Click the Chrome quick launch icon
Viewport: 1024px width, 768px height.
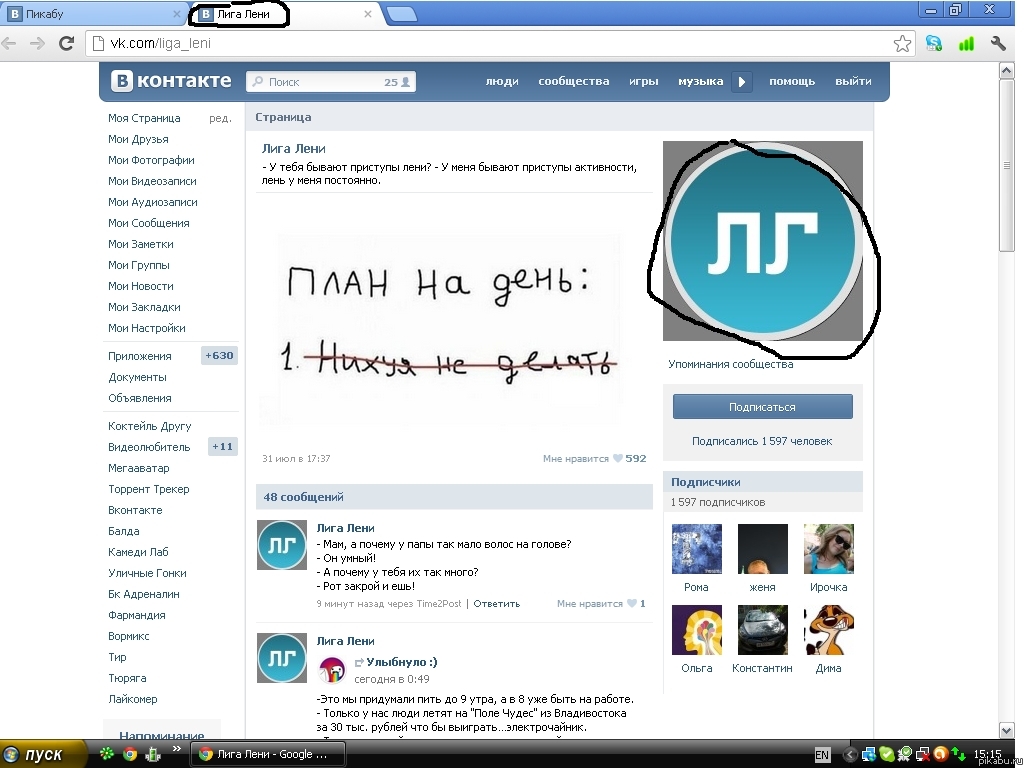(x=130, y=754)
